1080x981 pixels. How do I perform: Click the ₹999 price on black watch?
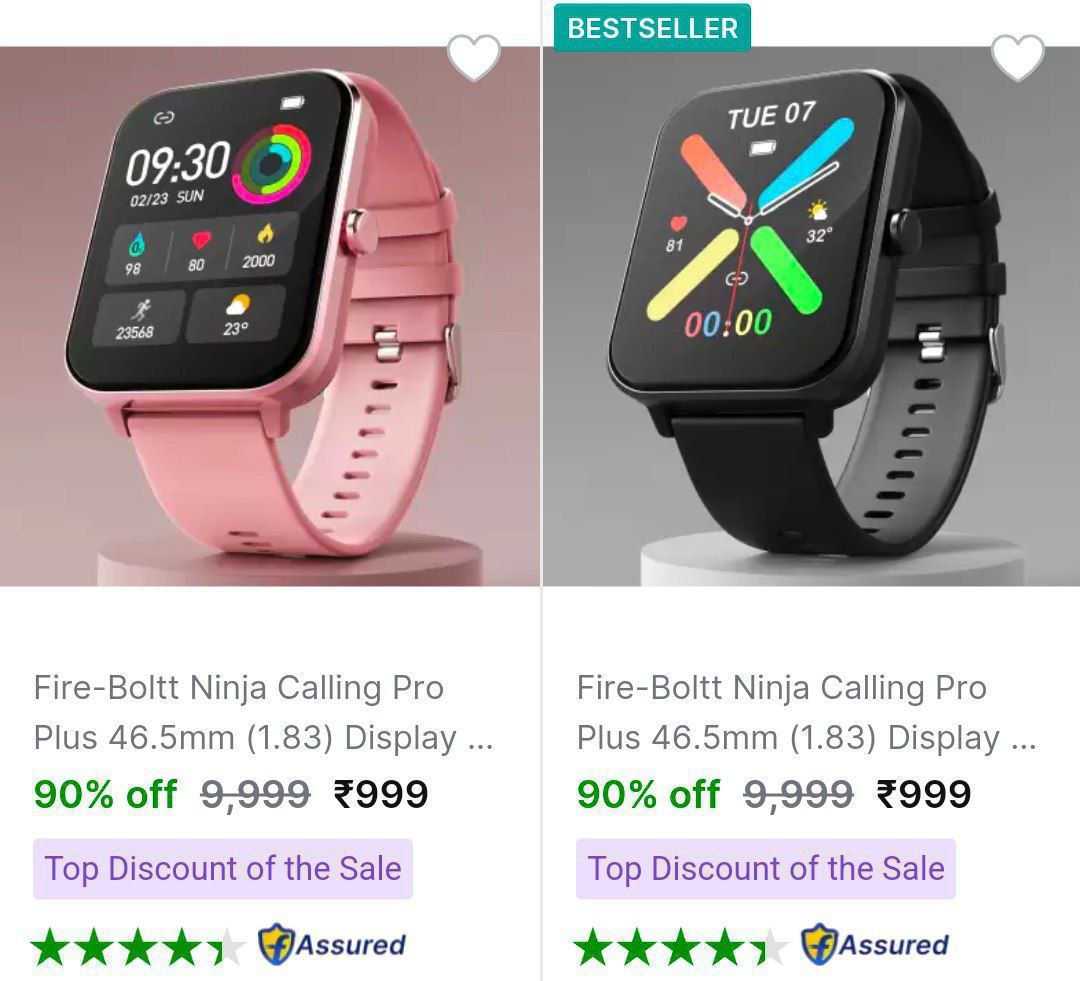924,794
